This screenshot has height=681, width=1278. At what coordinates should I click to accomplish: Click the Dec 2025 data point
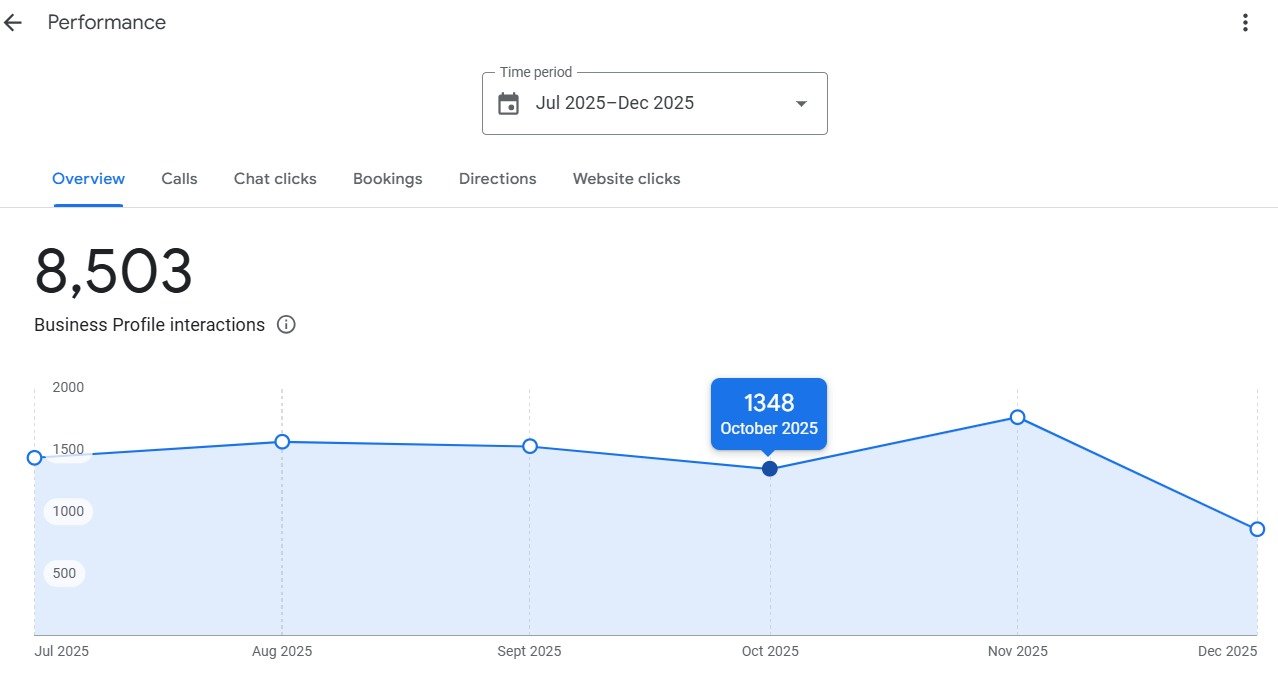click(1257, 529)
